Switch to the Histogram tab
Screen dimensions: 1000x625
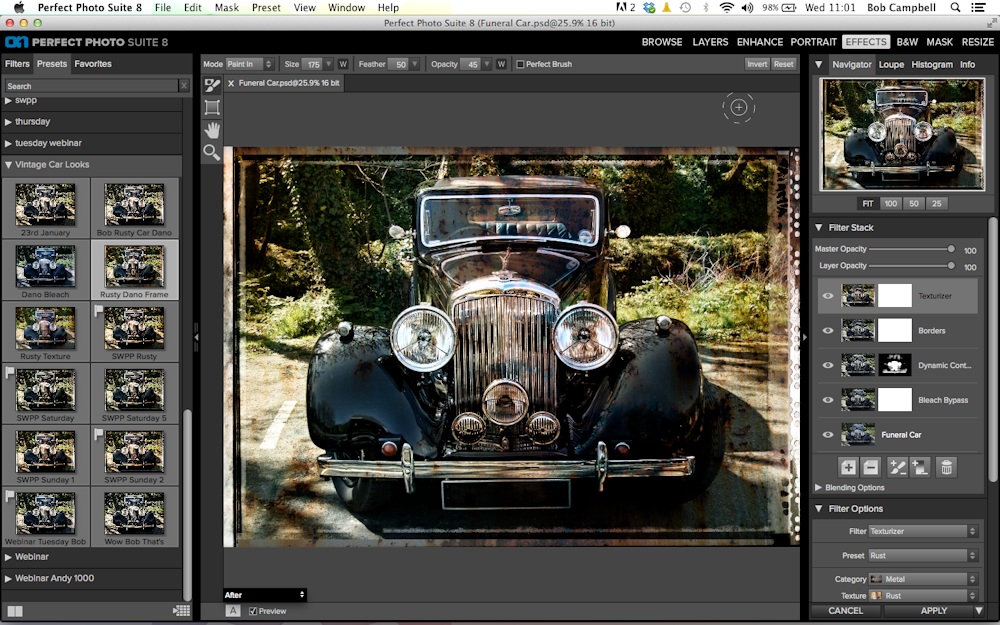coord(932,64)
